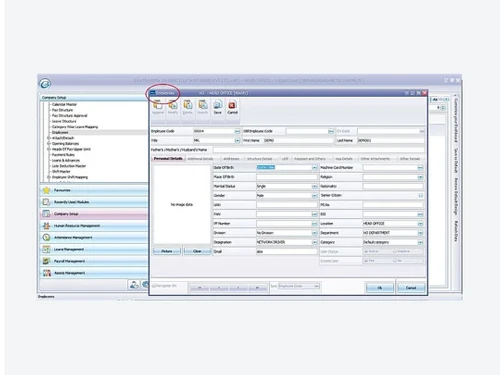The height and width of the screenshot is (375, 500).
Task: Open the Favourites star icon in sidebar
Action: [46, 190]
